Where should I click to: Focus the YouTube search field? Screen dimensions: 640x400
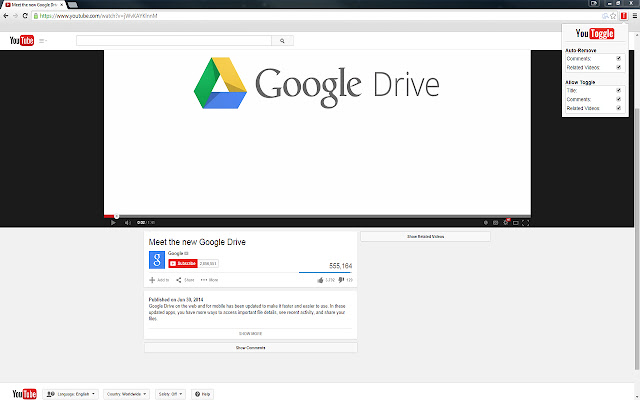[174, 40]
